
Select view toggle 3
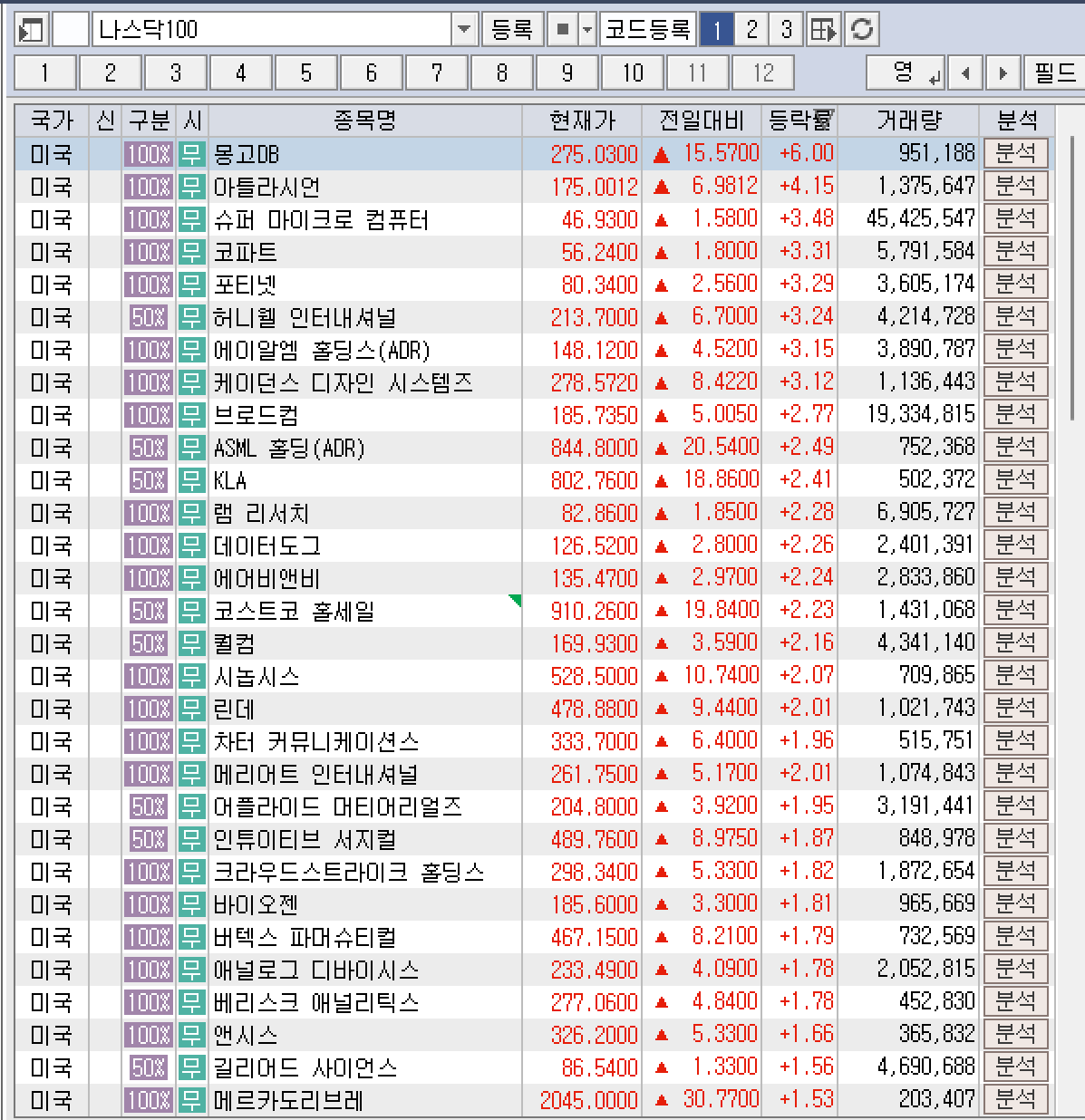click(x=786, y=30)
